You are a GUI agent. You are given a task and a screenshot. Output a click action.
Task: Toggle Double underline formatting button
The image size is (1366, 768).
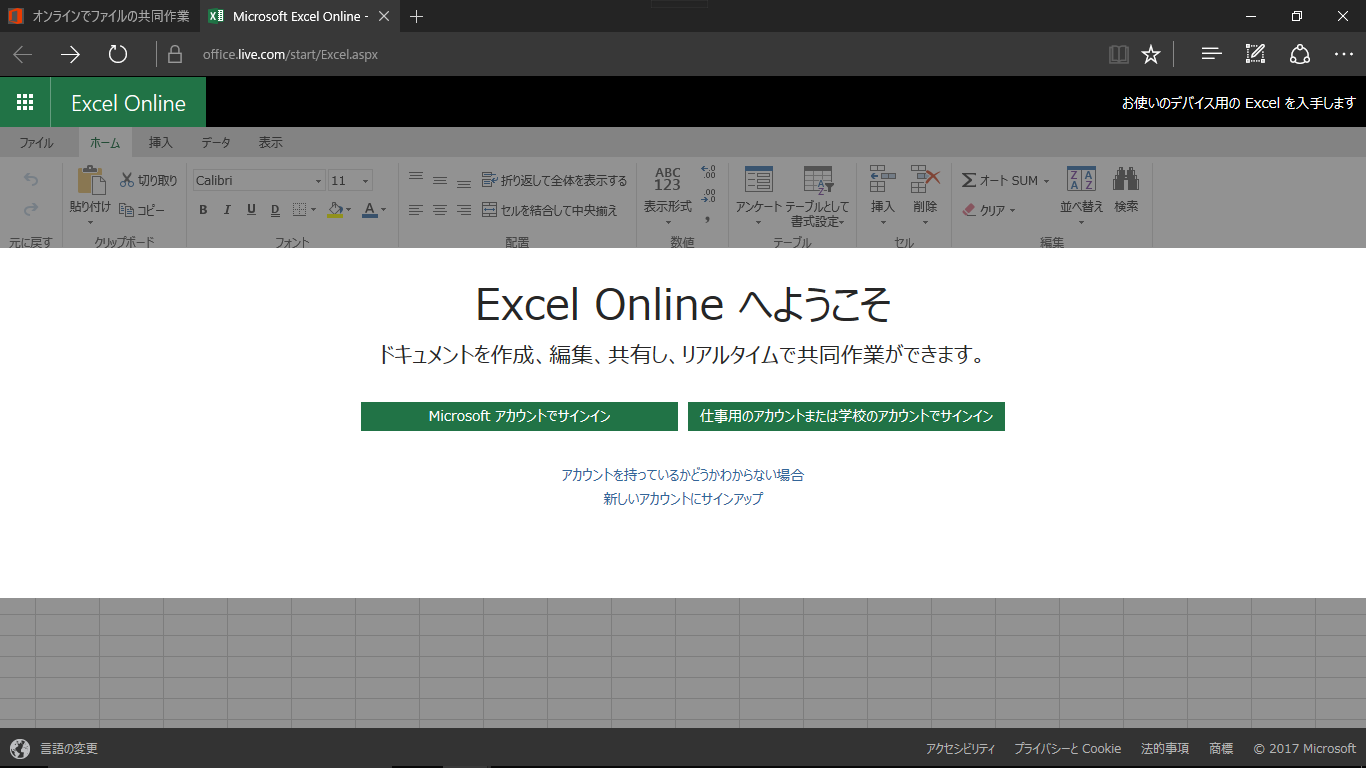click(x=275, y=210)
